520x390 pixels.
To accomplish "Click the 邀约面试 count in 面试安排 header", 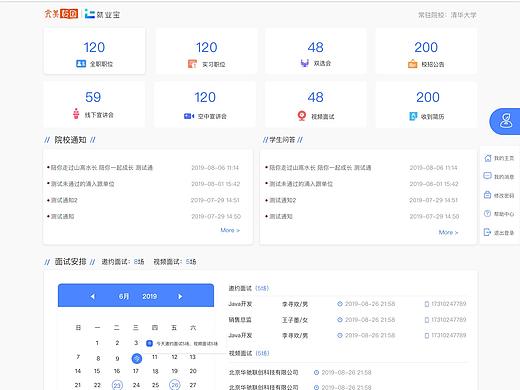I will coord(139,262).
